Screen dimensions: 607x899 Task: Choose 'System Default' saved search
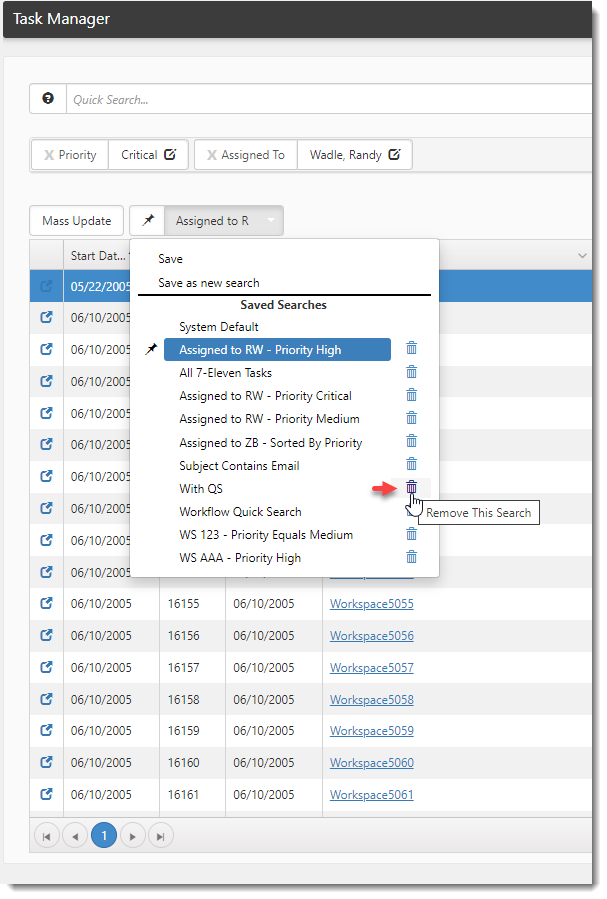click(219, 327)
